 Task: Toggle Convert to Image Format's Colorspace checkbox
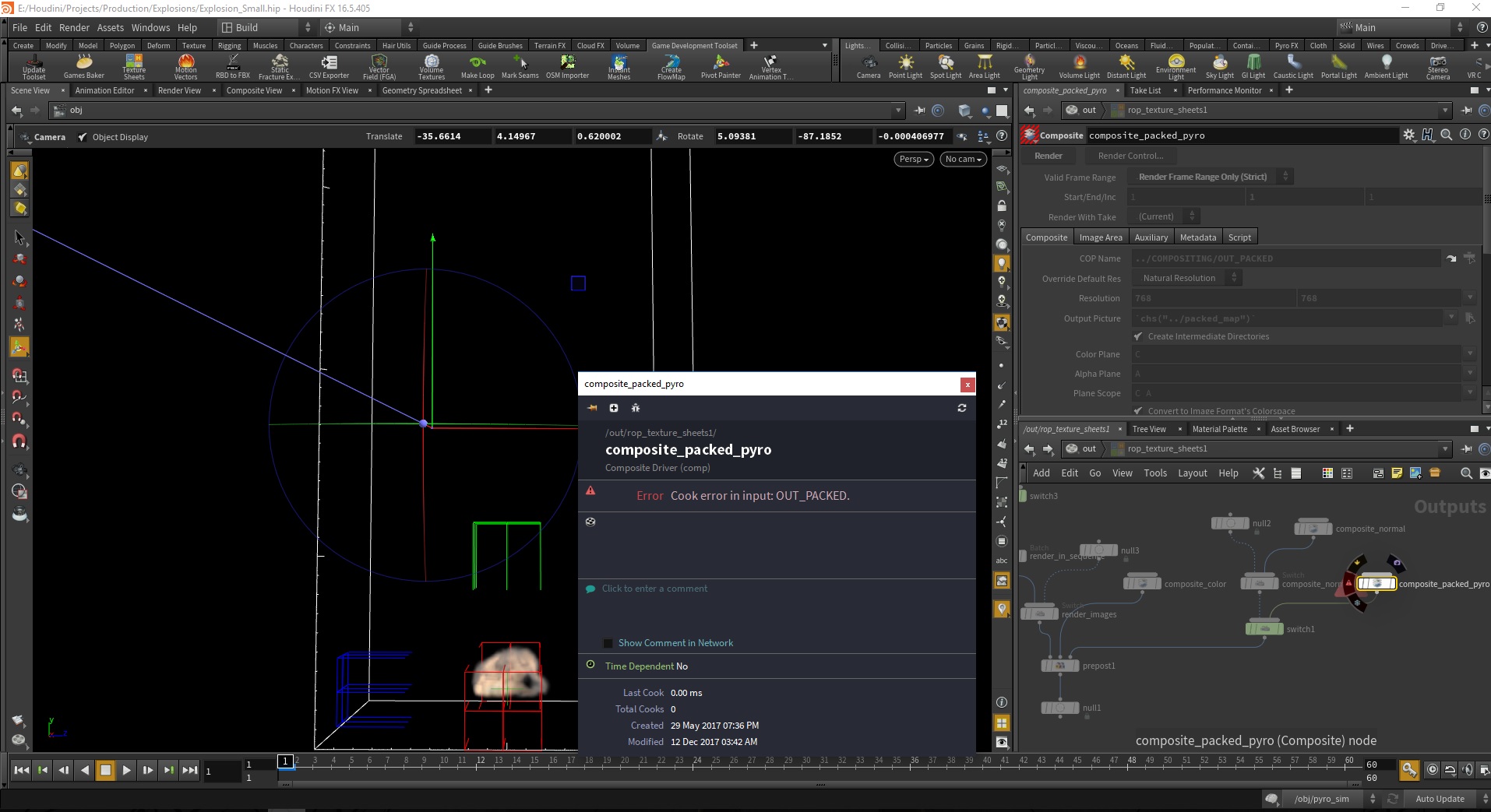tap(1138, 410)
